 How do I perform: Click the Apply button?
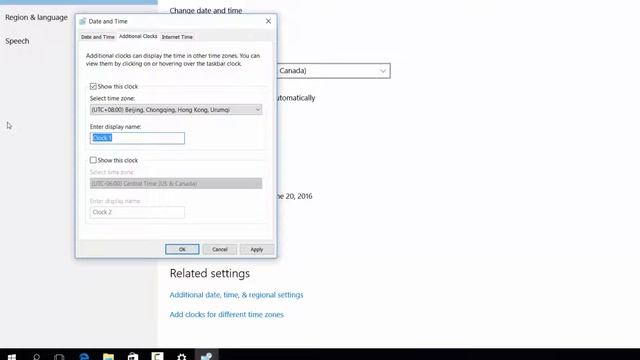tap(257, 249)
